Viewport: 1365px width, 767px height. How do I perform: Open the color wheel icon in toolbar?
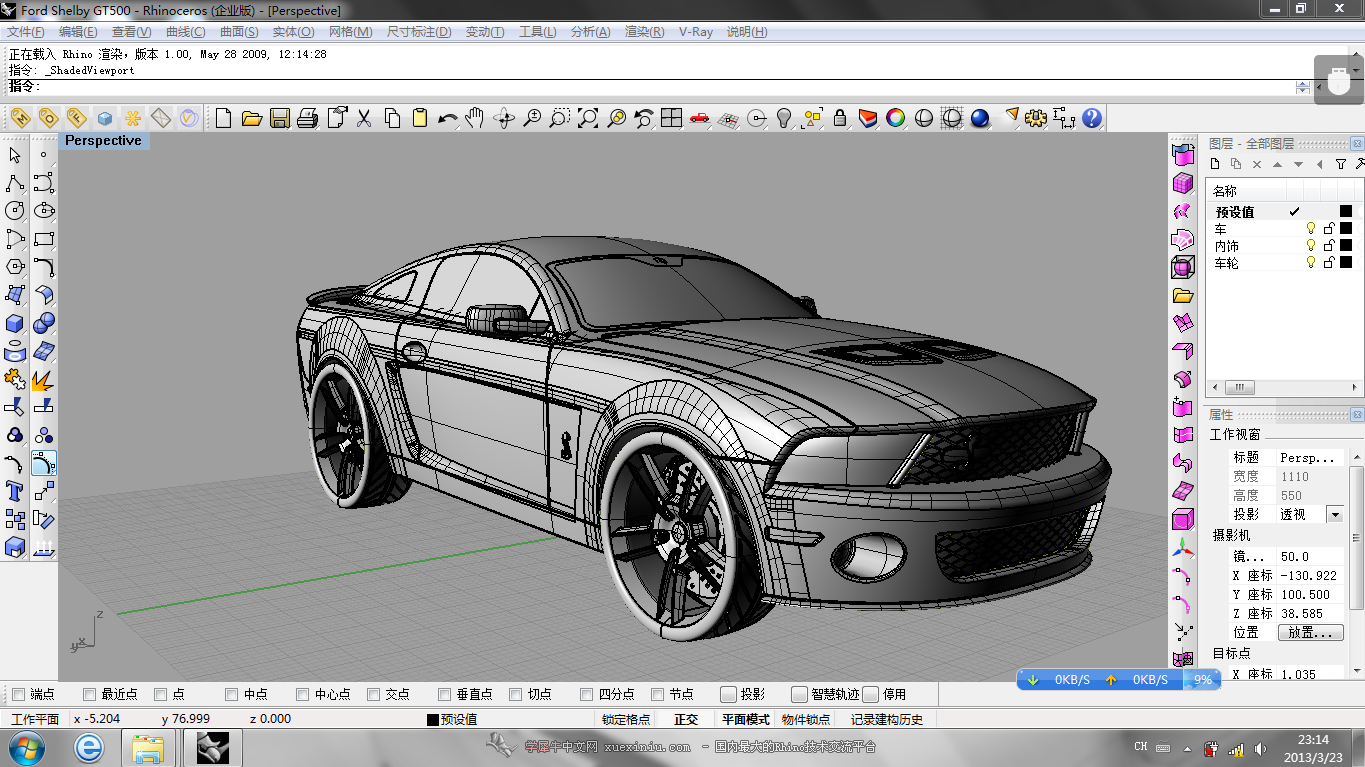pos(896,118)
